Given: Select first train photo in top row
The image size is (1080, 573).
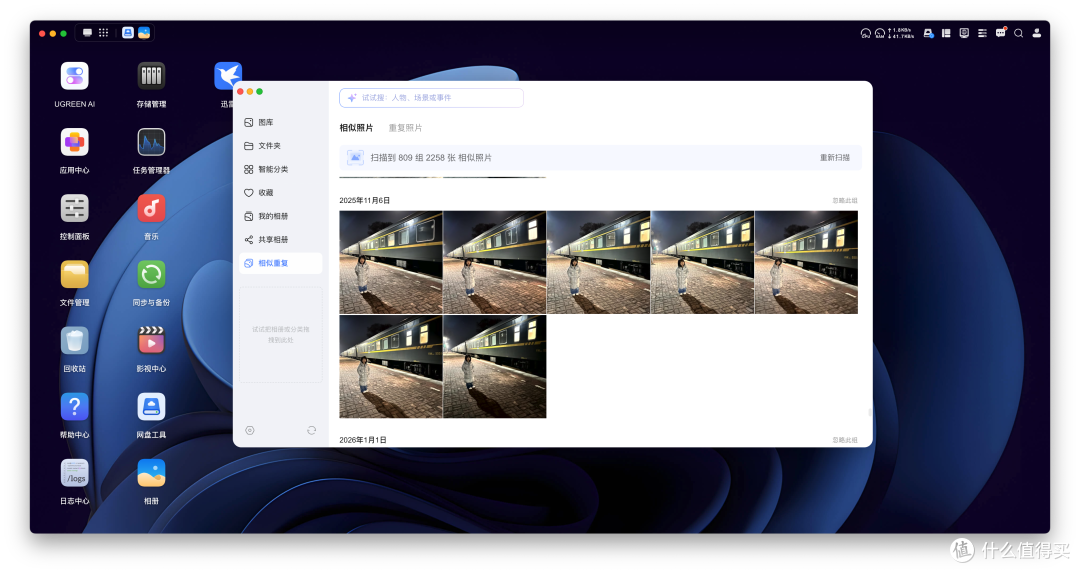Looking at the screenshot, I should click(391, 262).
